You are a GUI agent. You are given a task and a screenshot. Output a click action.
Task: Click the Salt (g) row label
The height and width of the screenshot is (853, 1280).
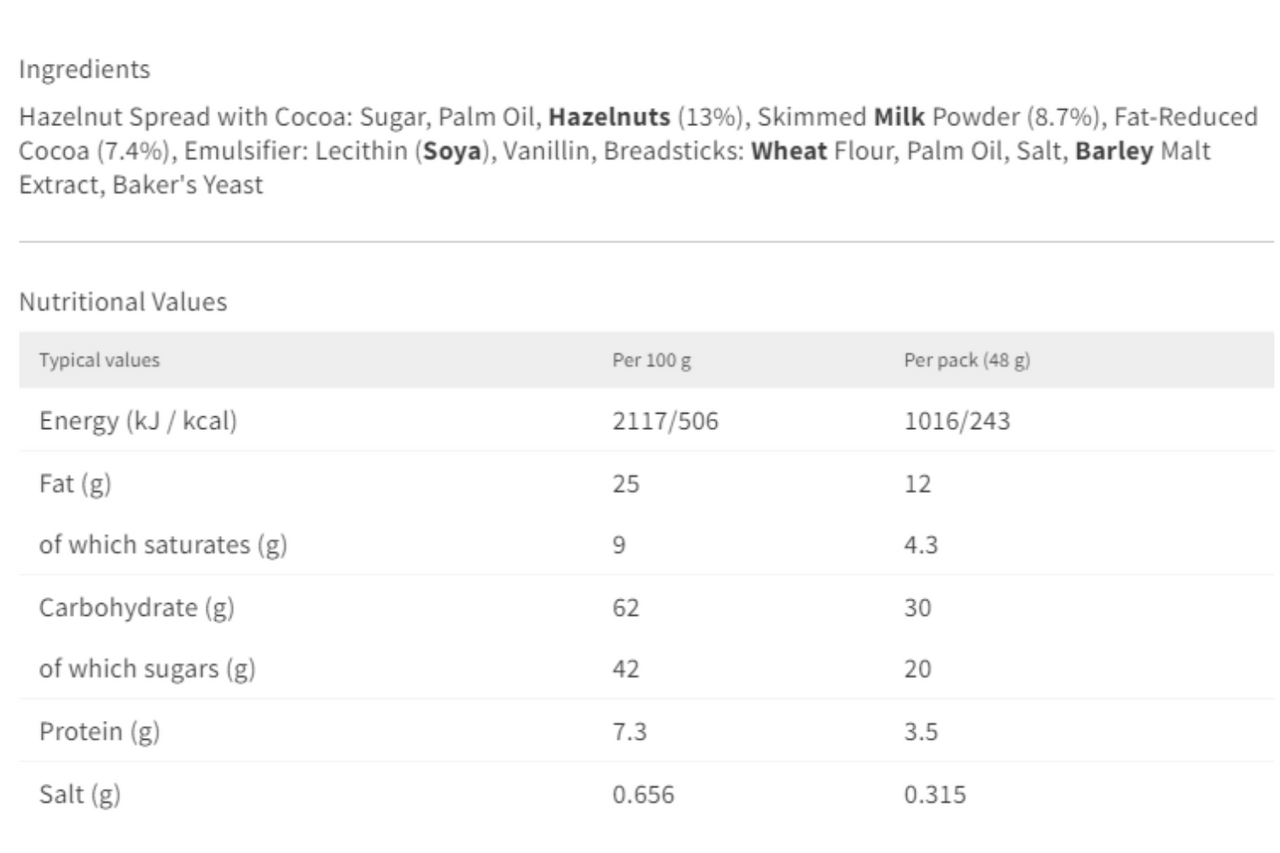[79, 795]
